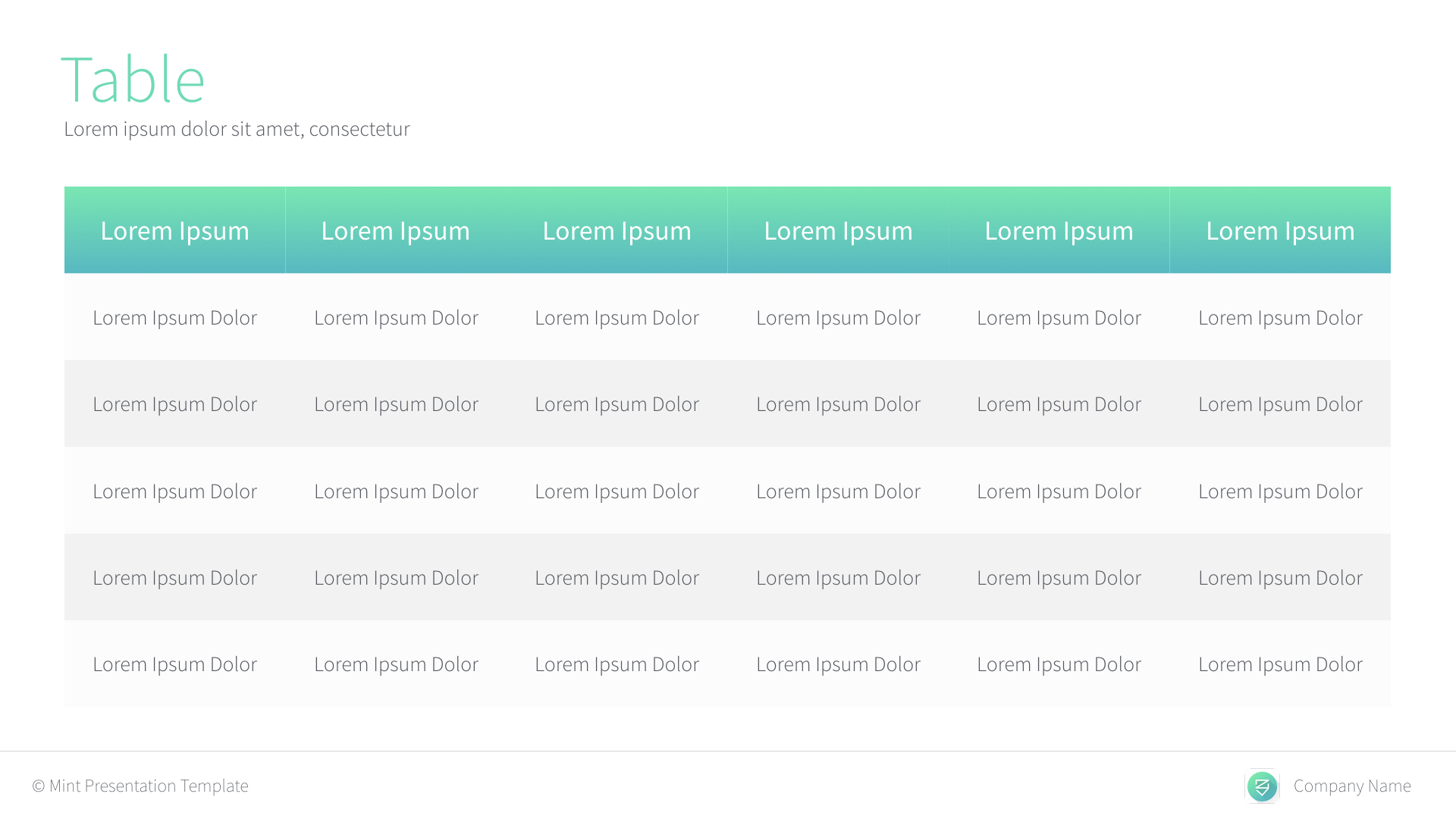Screen dimensions: 1456x819
Task: Select the first cell of the first row
Action: 175,318
